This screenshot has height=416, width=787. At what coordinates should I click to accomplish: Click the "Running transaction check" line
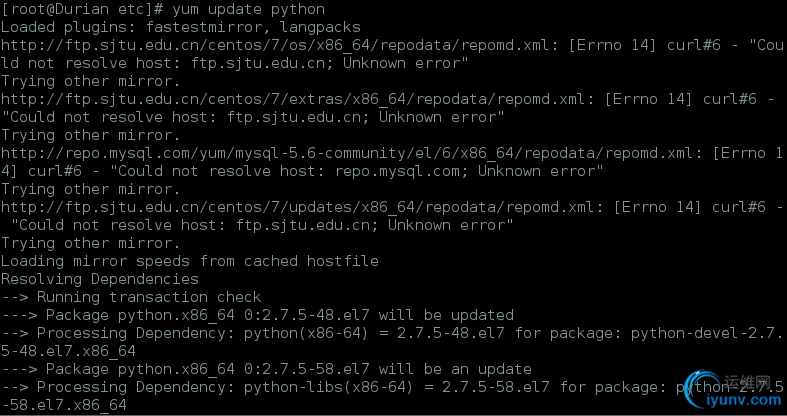click(x=131, y=298)
